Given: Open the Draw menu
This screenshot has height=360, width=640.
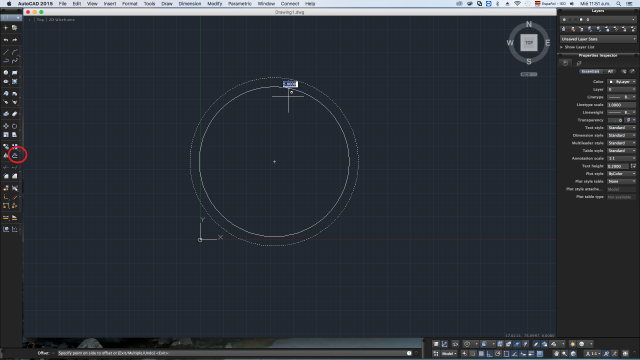Looking at the screenshot, I should tap(167, 4).
